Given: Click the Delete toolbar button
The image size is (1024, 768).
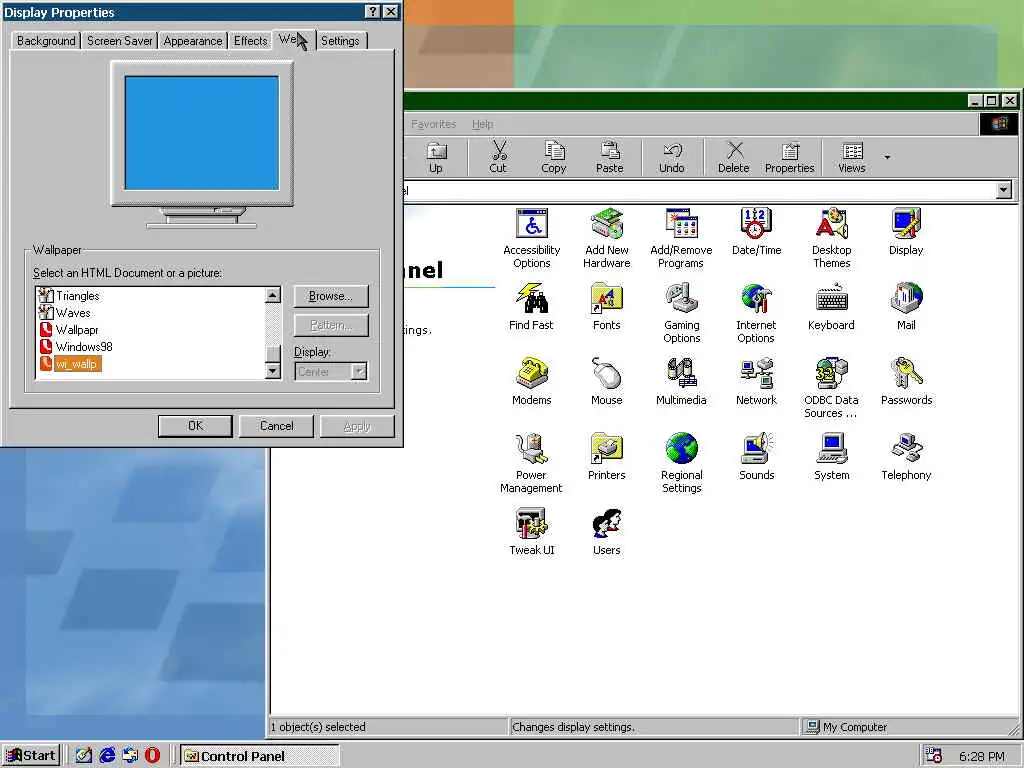Looking at the screenshot, I should click(733, 158).
